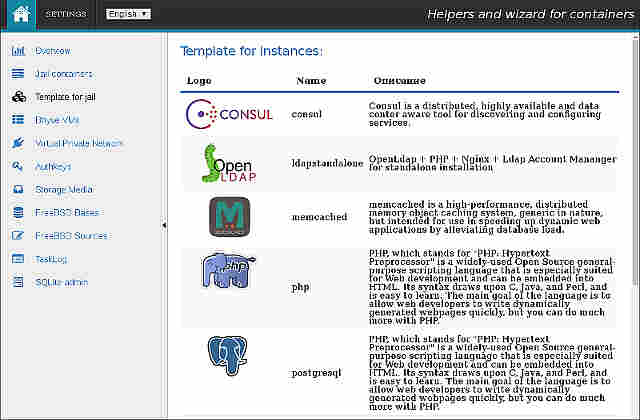Open Jail containers section

tap(64, 74)
